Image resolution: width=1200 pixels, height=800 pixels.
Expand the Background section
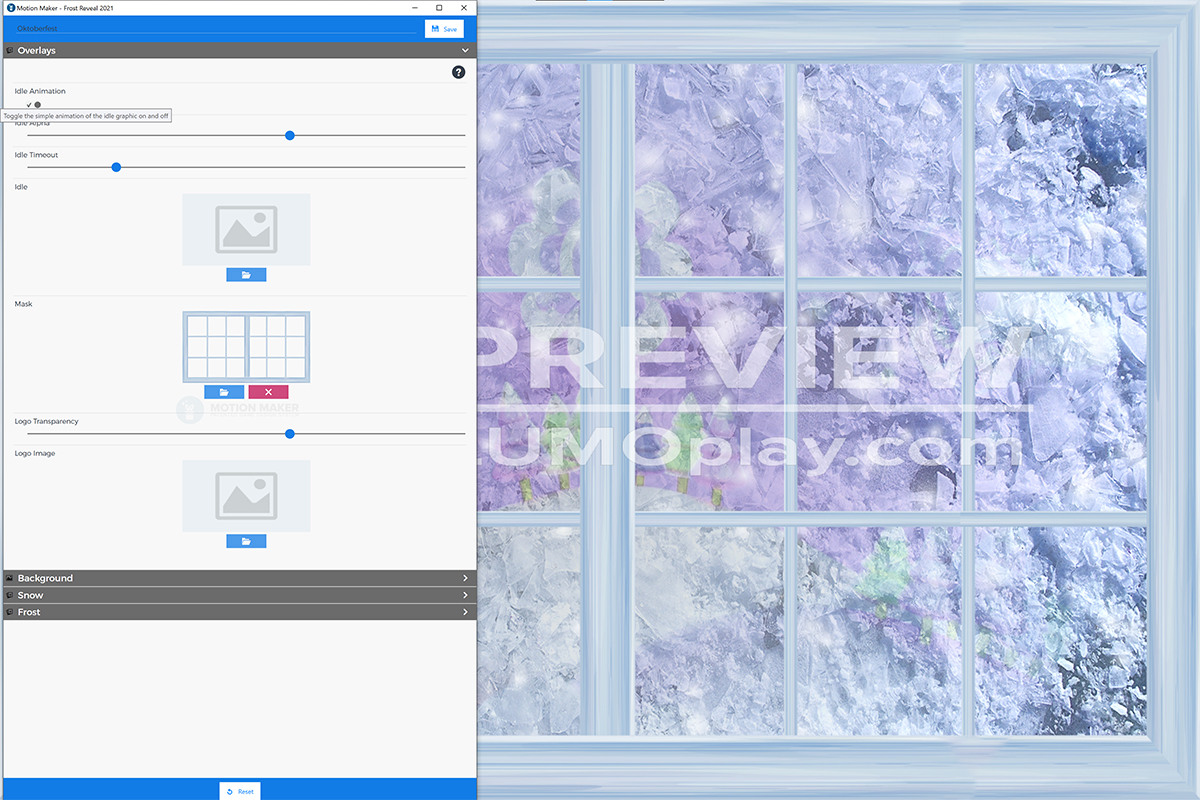tap(465, 578)
